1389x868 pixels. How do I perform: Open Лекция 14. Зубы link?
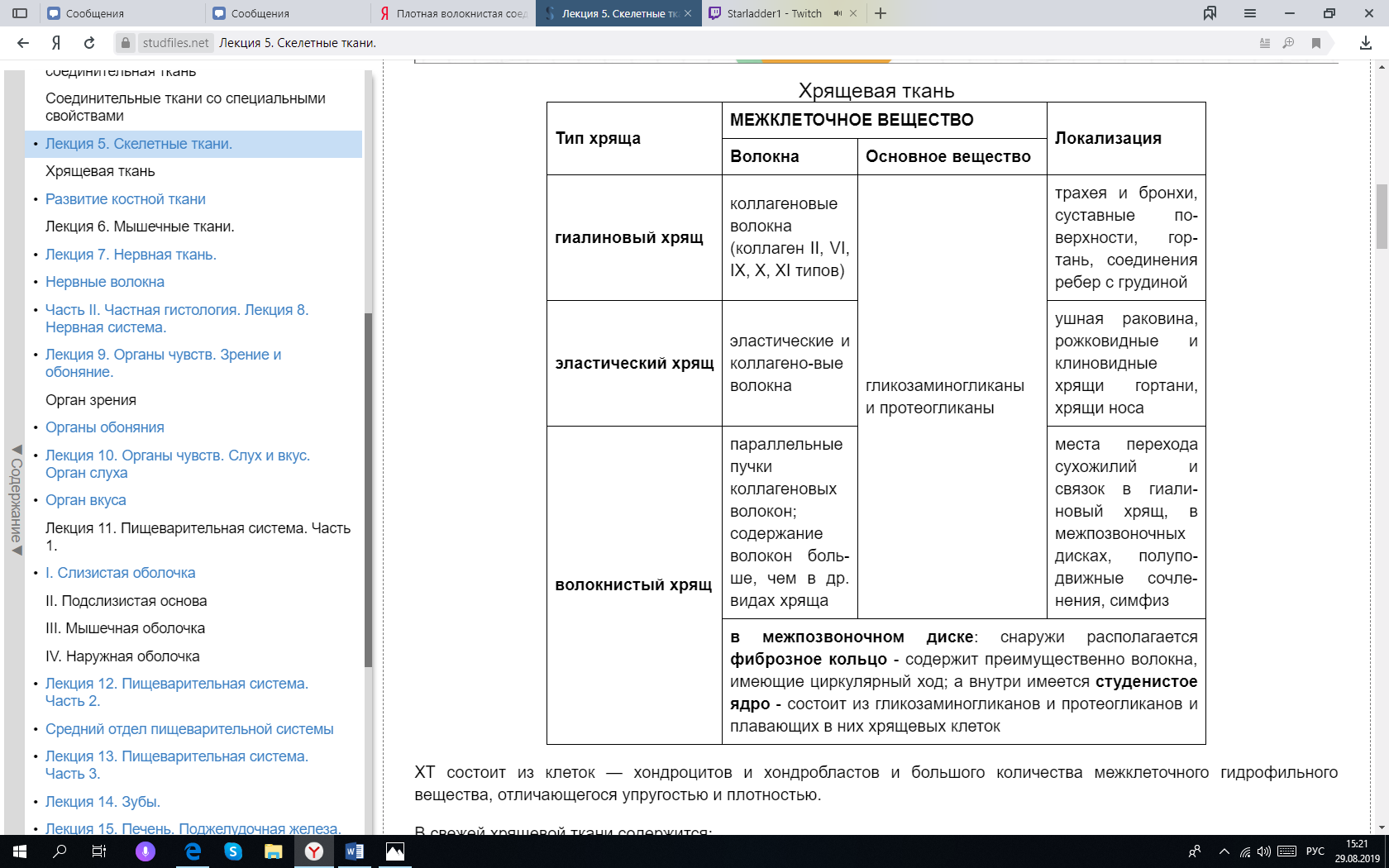103,802
